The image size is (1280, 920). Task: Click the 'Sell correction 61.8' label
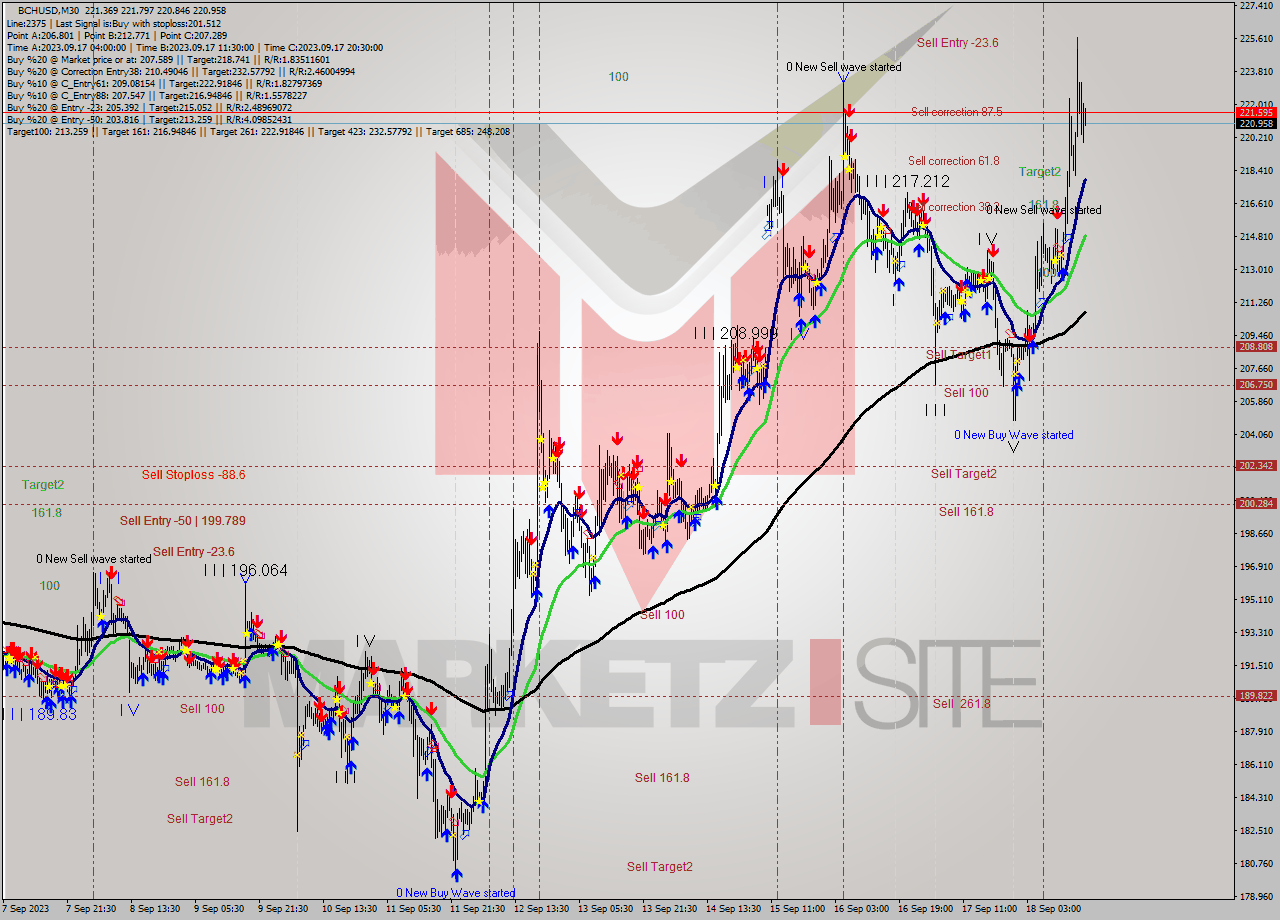click(953, 161)
